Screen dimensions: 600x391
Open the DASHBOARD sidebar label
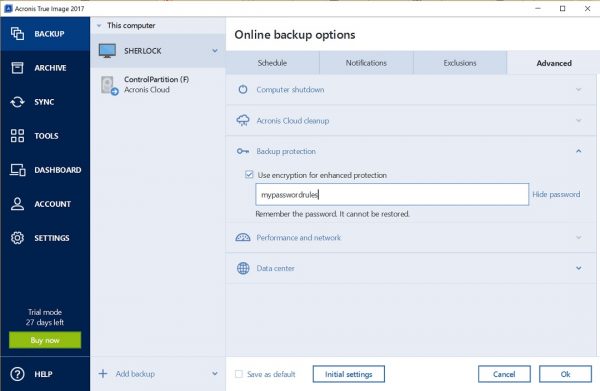point(58,170)
